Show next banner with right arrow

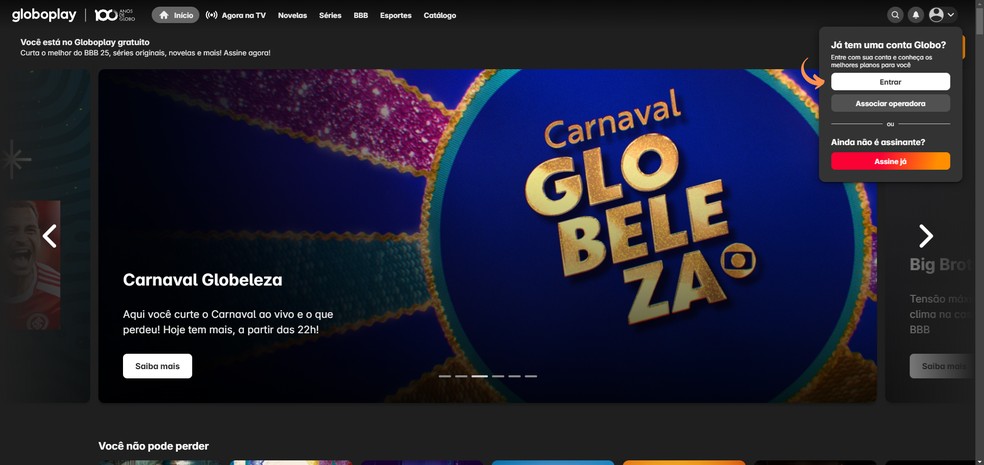926,236
